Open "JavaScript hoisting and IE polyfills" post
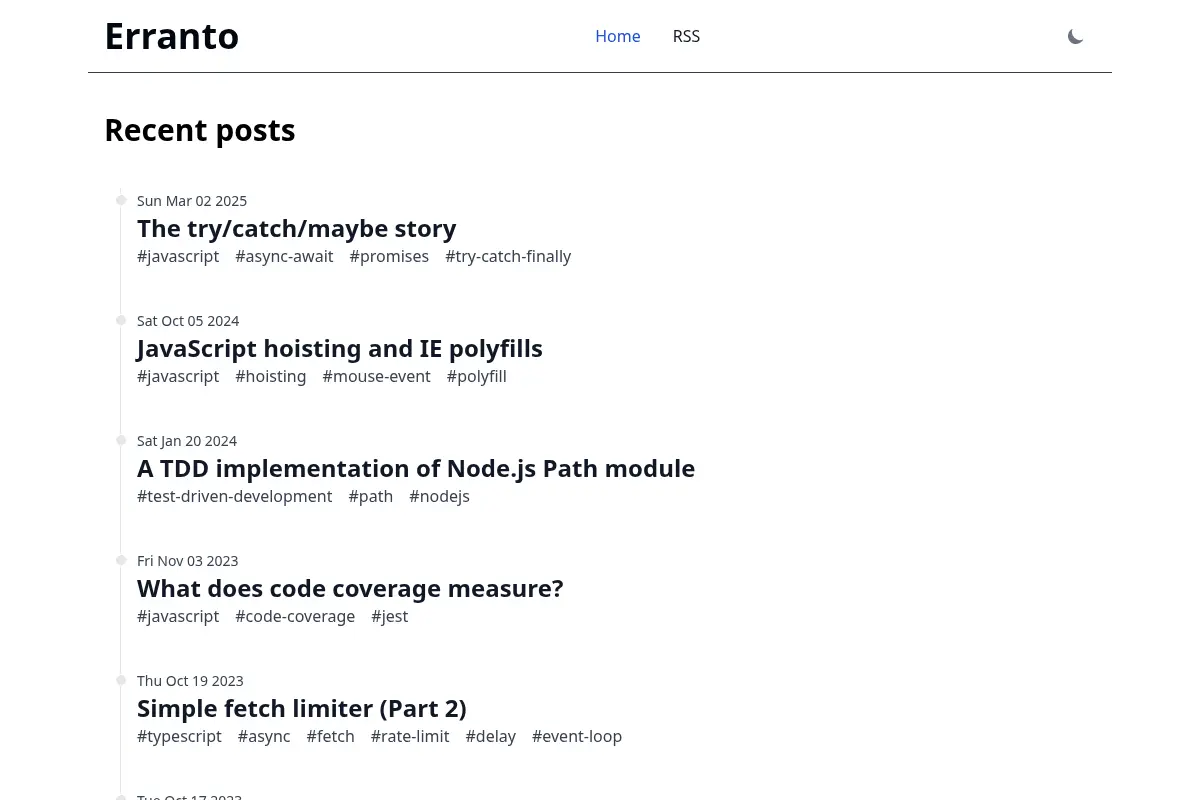 click(340, 348)
